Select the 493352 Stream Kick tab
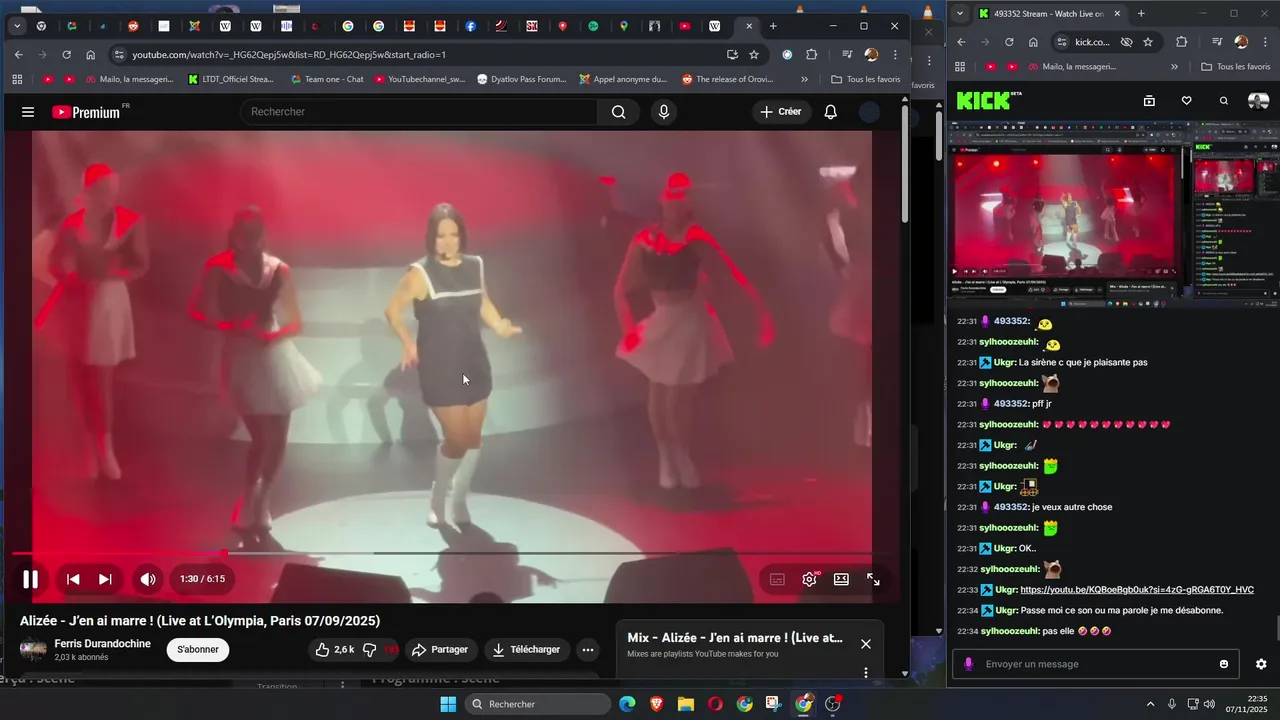 click(x=1048, y=14)
